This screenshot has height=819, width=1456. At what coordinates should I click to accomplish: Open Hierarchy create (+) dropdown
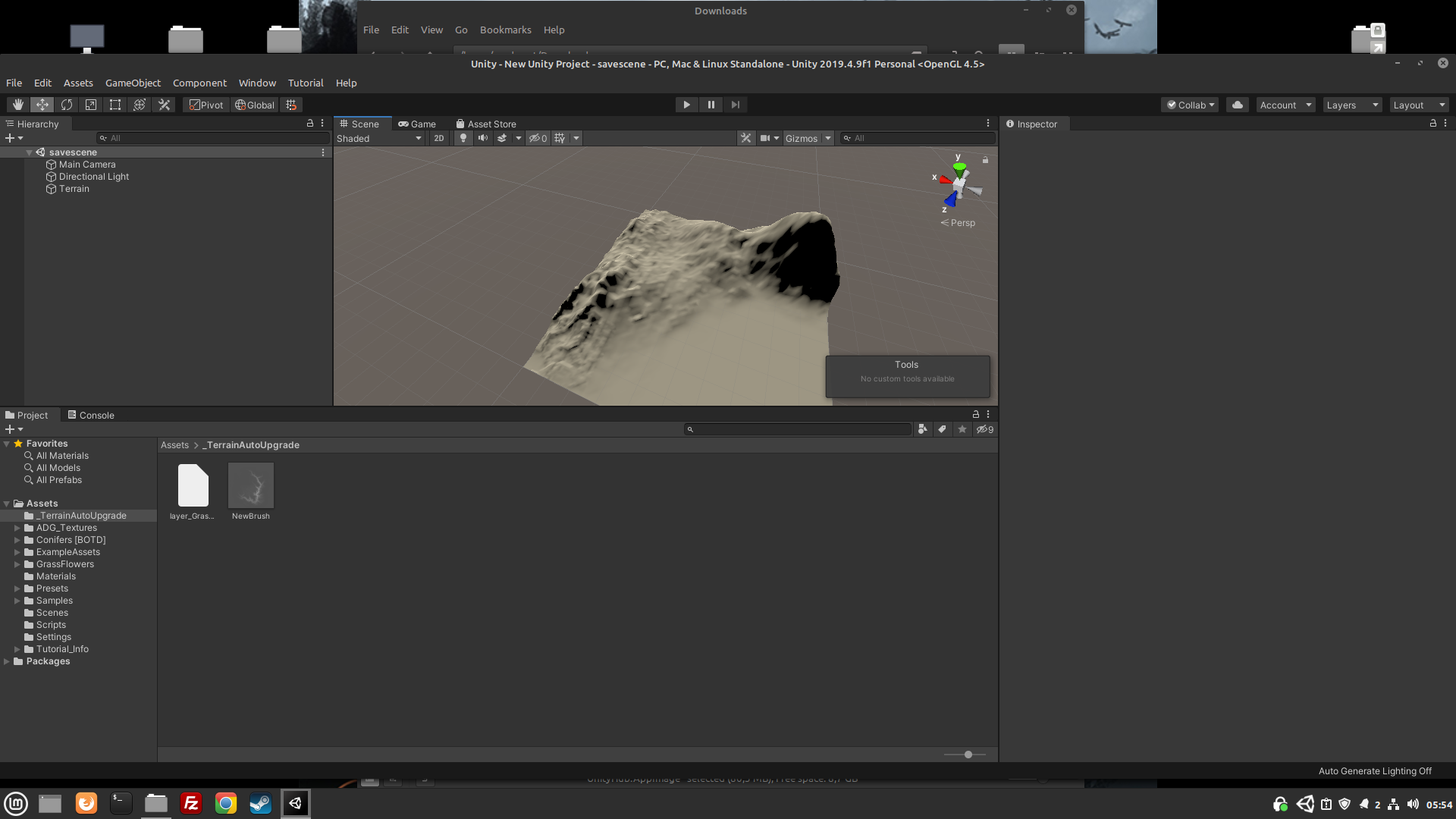[x=14, y=138]
